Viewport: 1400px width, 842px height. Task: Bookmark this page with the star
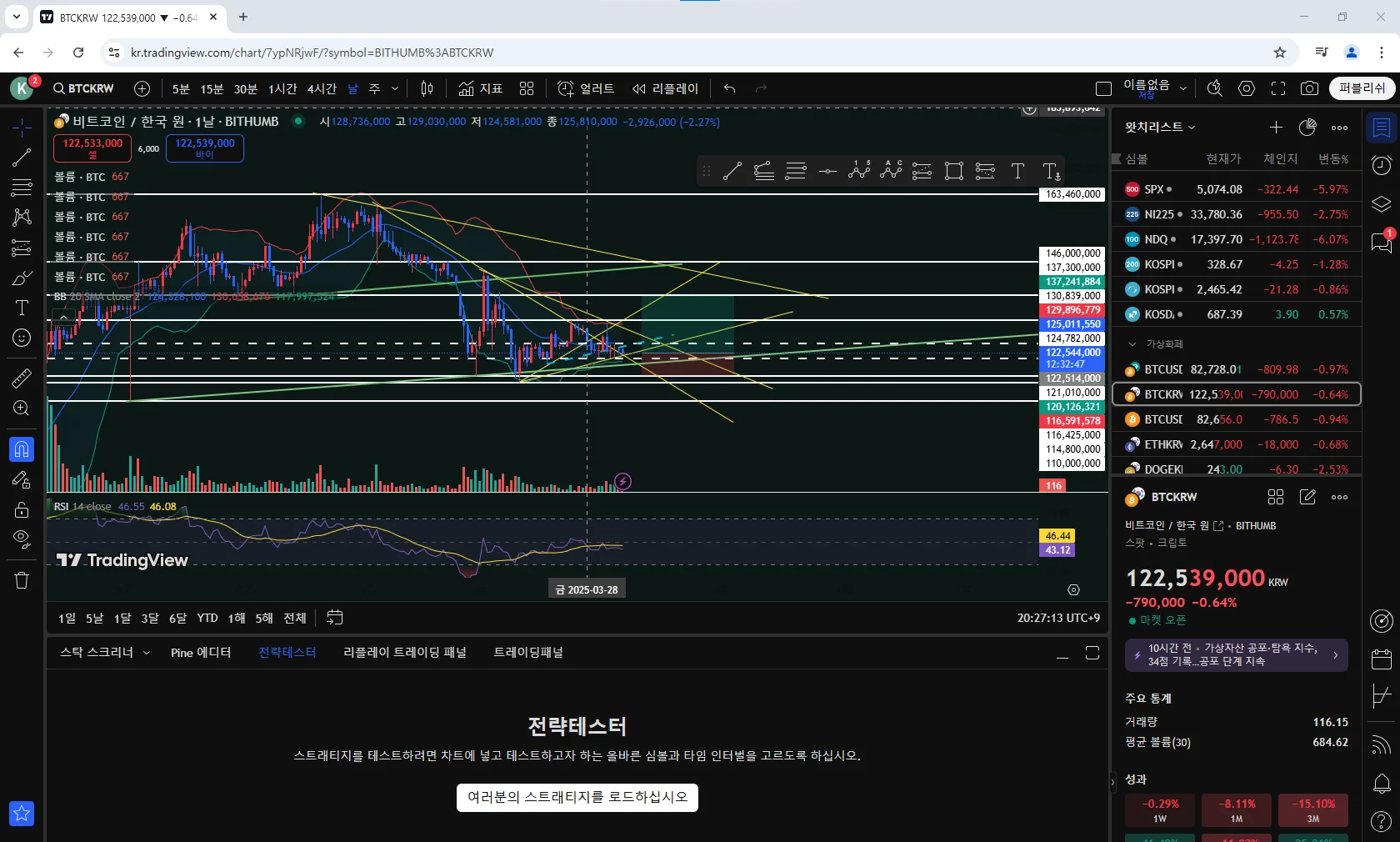1280,53
